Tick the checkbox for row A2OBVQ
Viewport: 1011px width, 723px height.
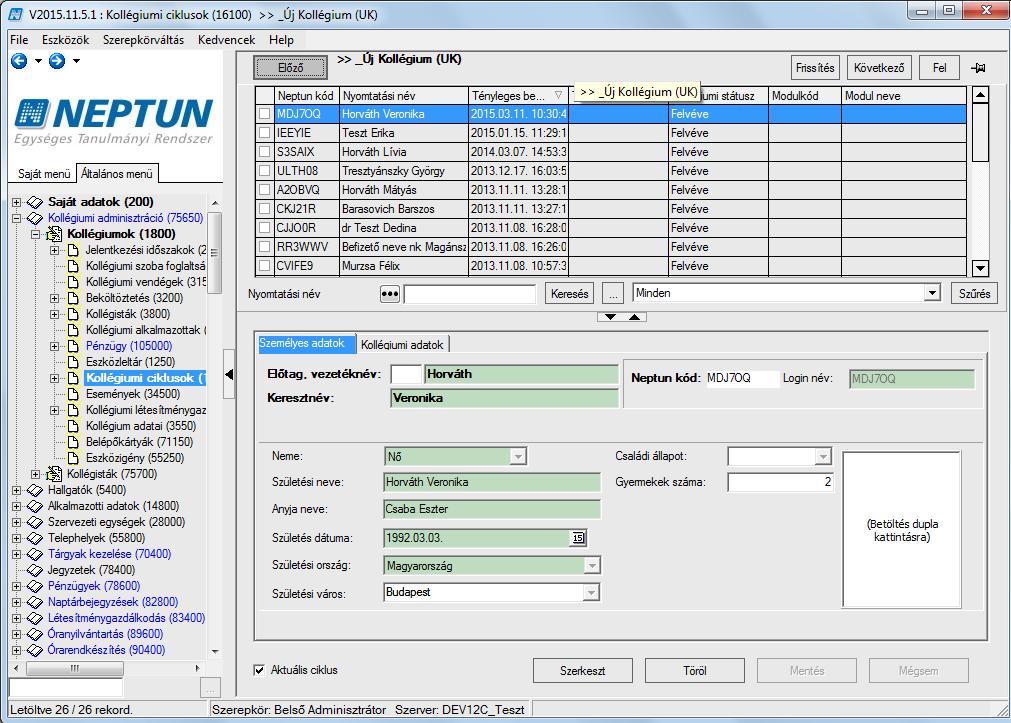tap(264, 190)
